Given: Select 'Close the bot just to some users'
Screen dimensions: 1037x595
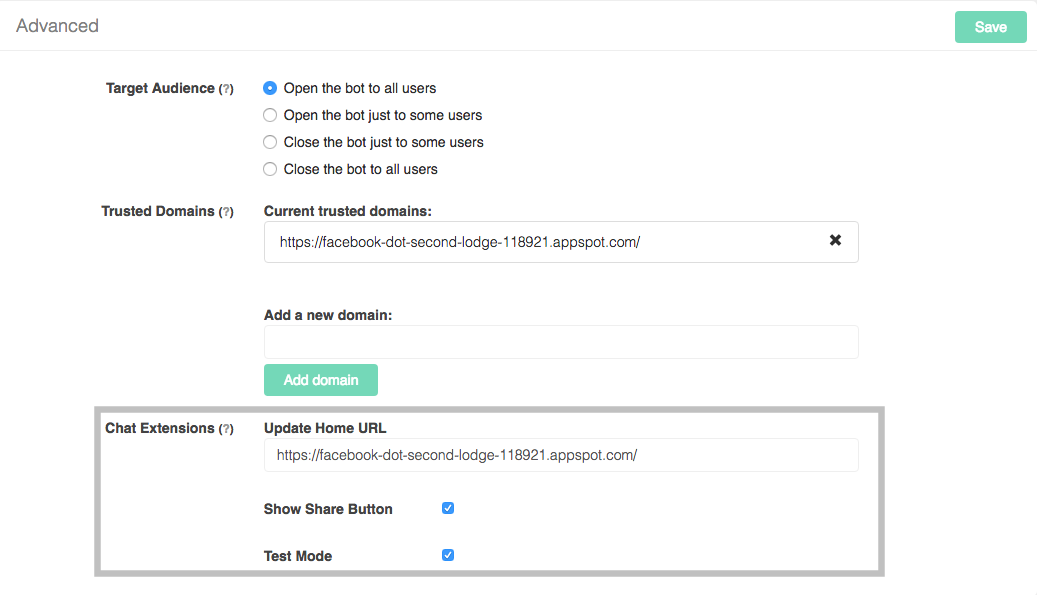Looking at the screenshot, I should 270,142.
